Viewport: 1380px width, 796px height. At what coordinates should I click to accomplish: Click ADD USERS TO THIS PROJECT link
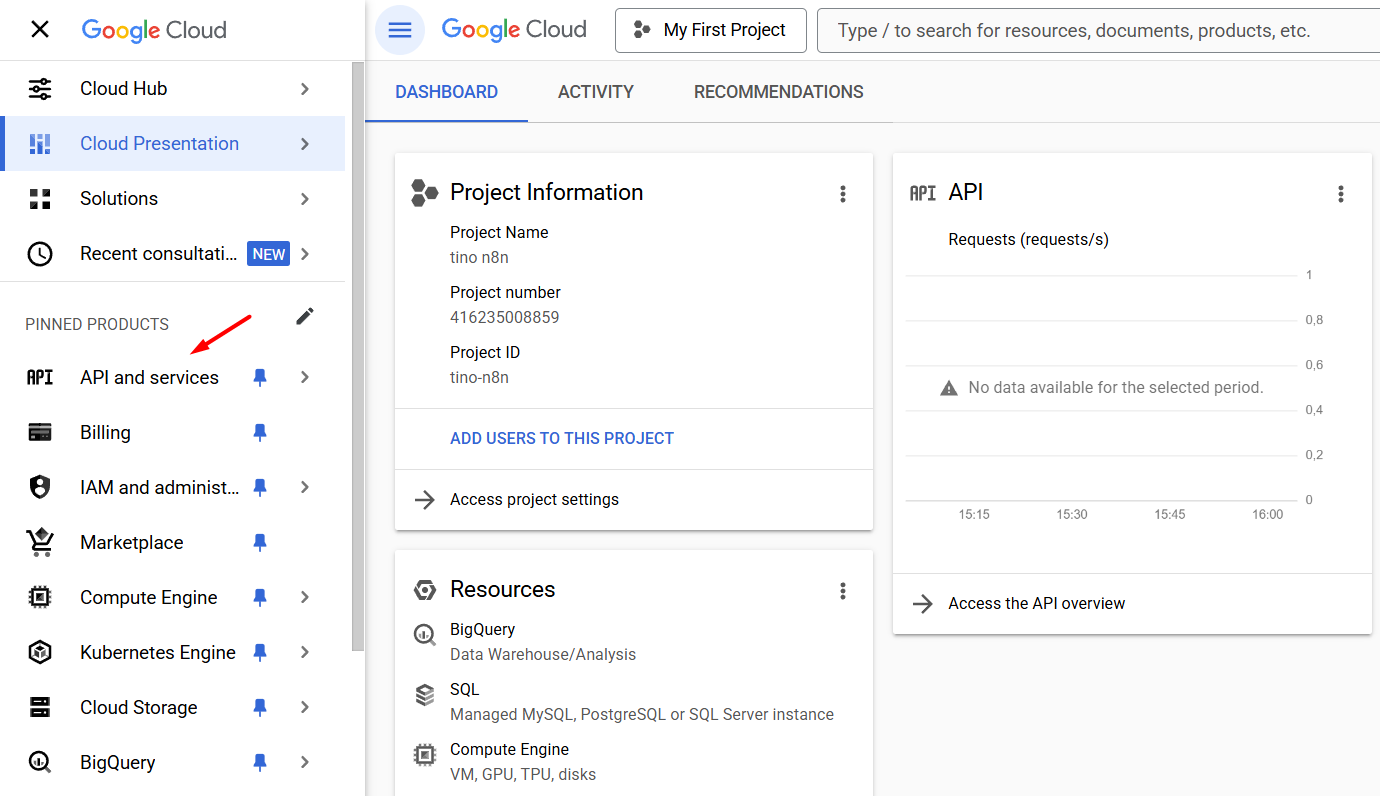[x=562, y=438]
